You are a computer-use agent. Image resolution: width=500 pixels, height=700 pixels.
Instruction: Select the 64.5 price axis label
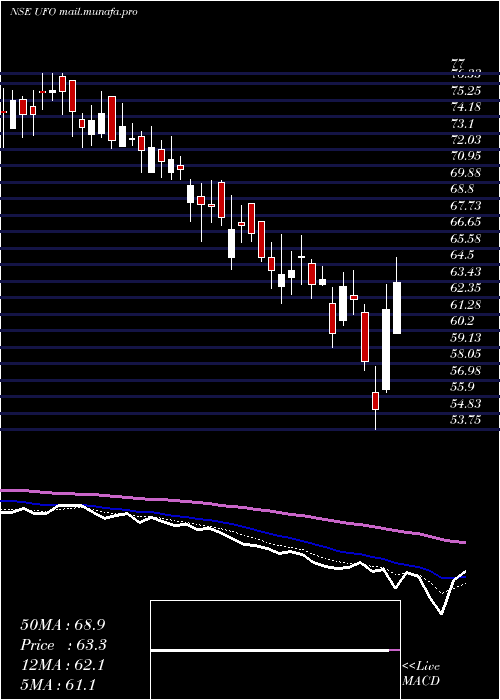point(463,255)
